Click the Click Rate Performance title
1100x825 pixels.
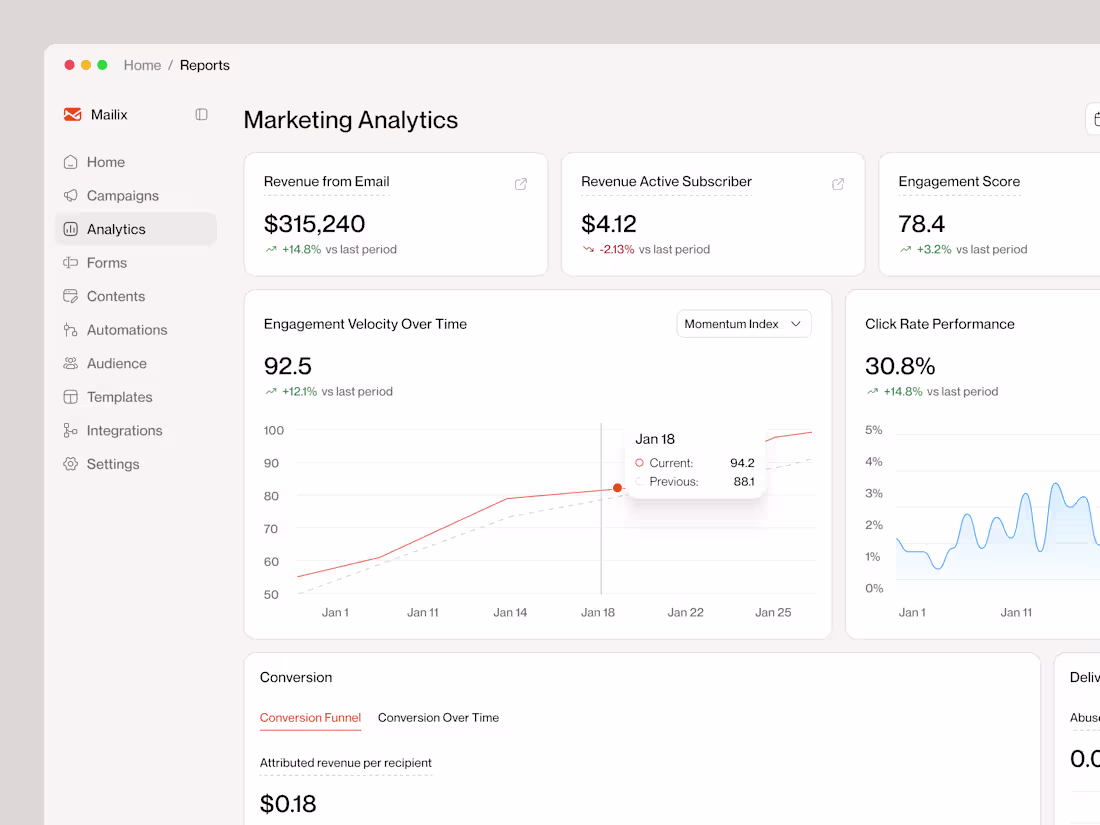pos(939,324)
